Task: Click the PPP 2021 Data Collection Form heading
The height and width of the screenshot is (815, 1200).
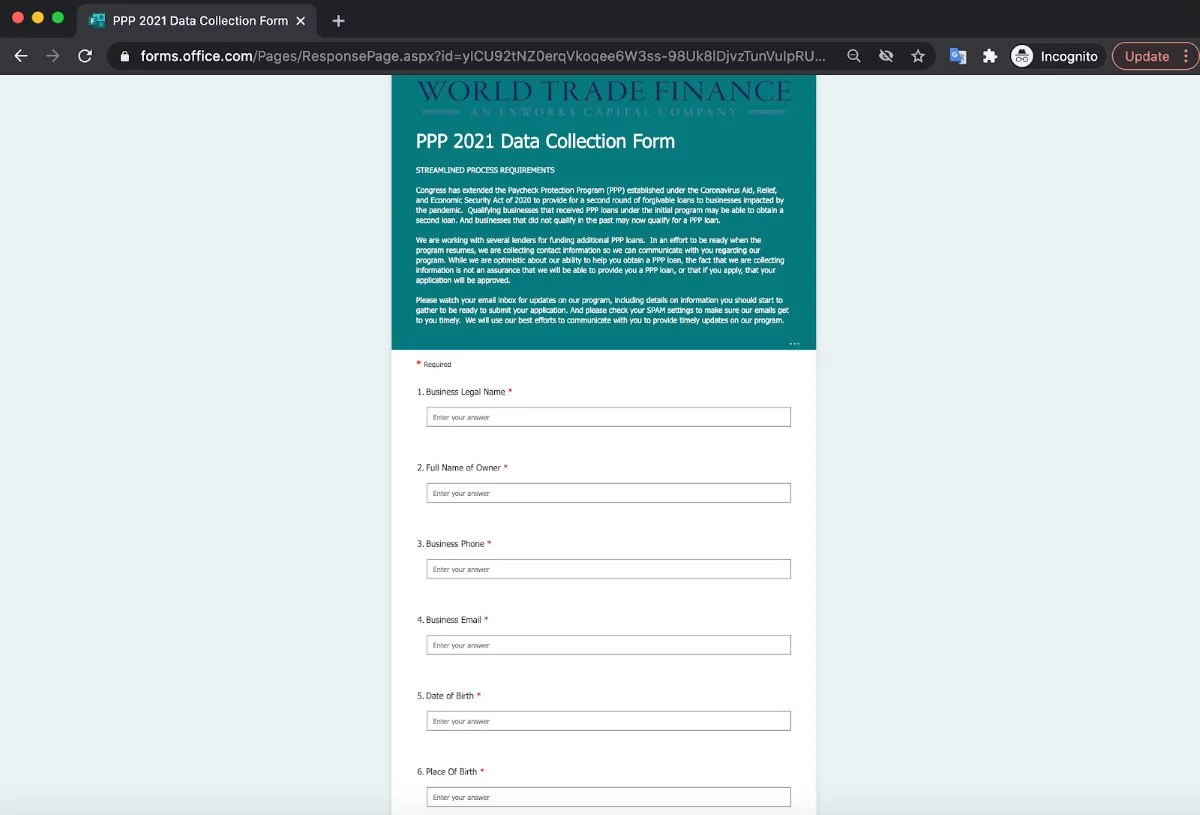Action: coord(545,141)
